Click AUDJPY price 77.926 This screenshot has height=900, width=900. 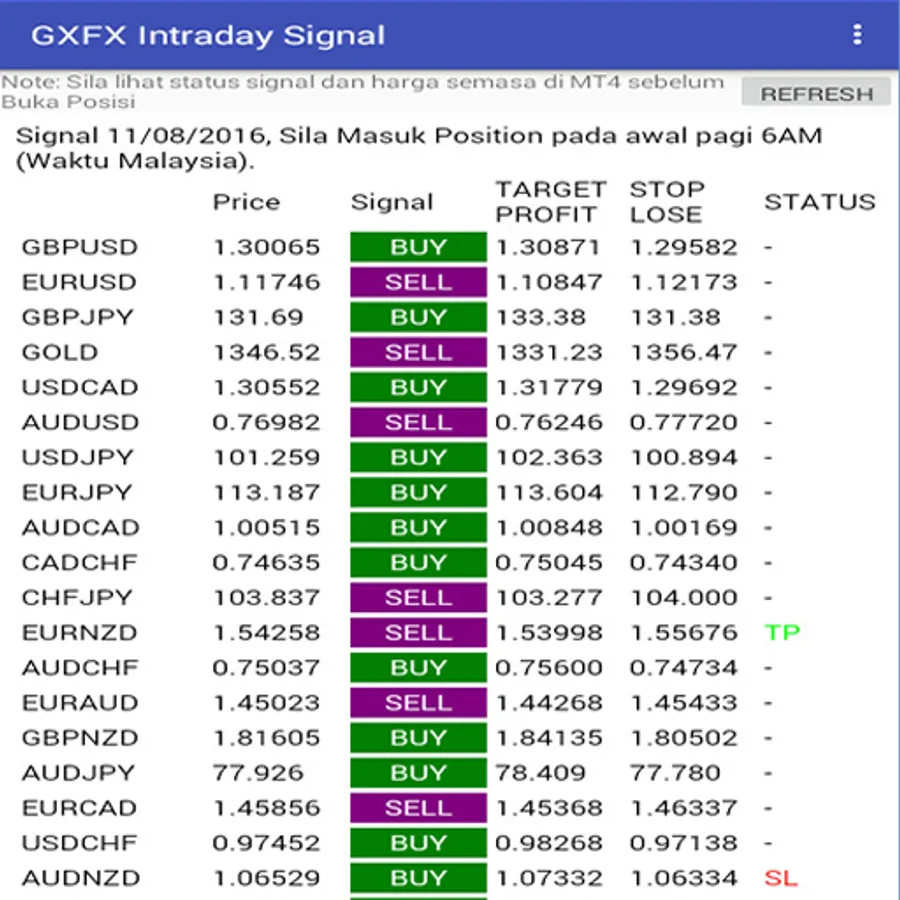(x=258, y=773)
